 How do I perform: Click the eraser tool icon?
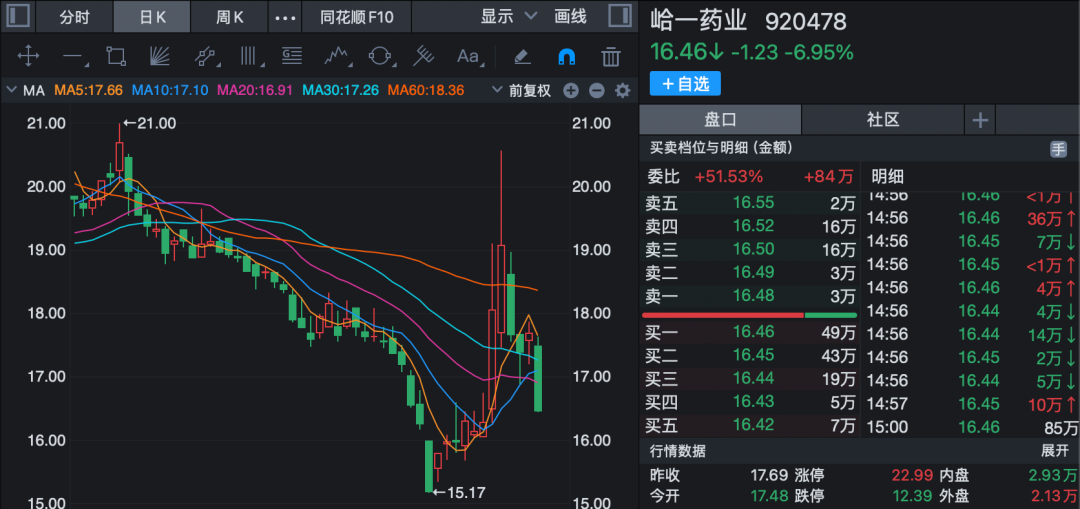[x=521, y=56]
